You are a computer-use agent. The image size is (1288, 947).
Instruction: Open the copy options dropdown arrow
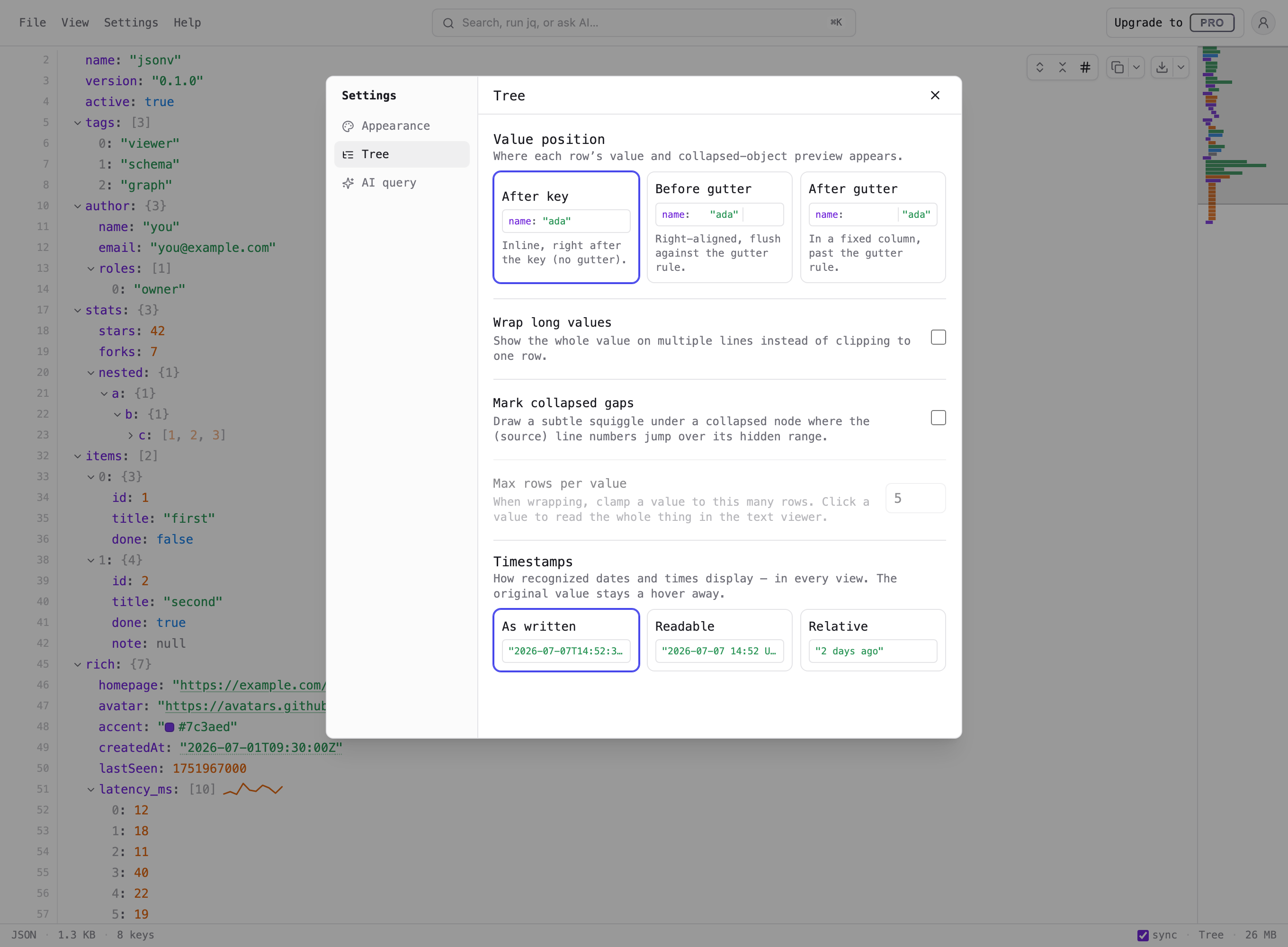point(1136,68)
